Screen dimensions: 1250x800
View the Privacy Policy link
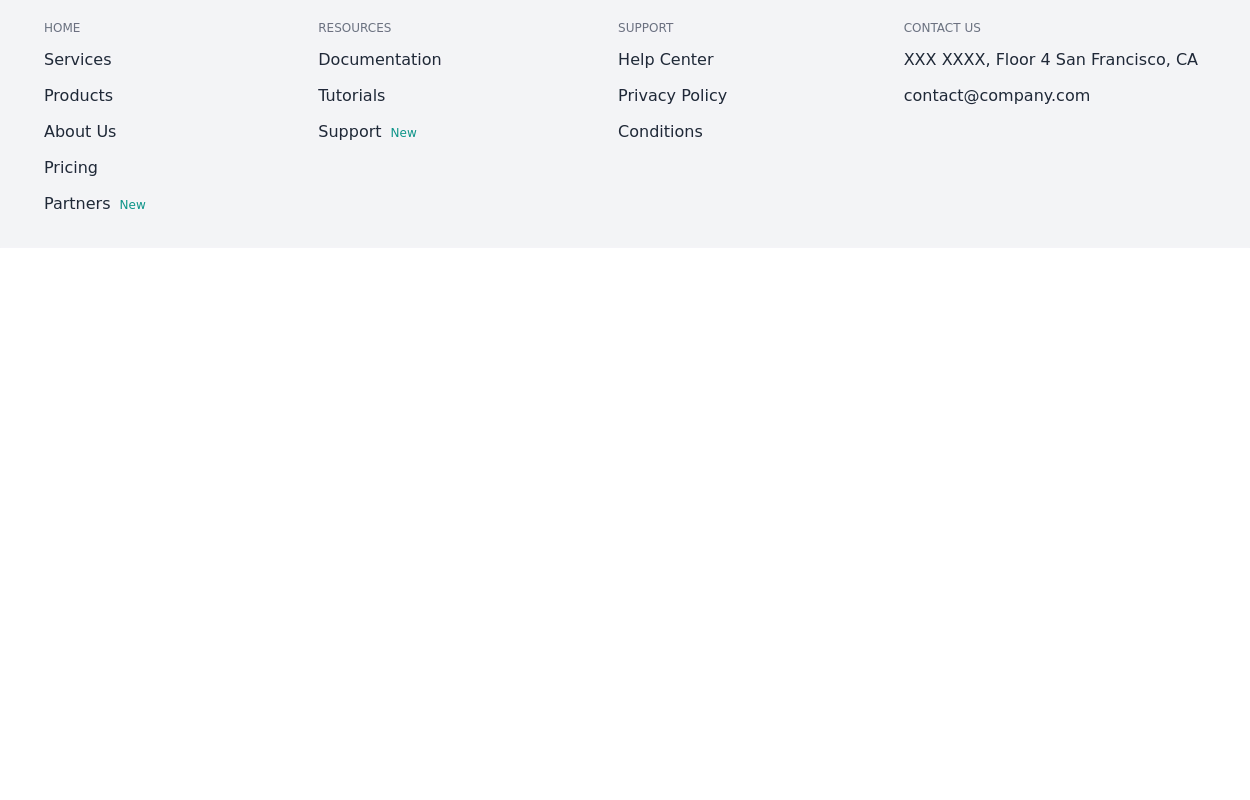[x=672, y=96]
